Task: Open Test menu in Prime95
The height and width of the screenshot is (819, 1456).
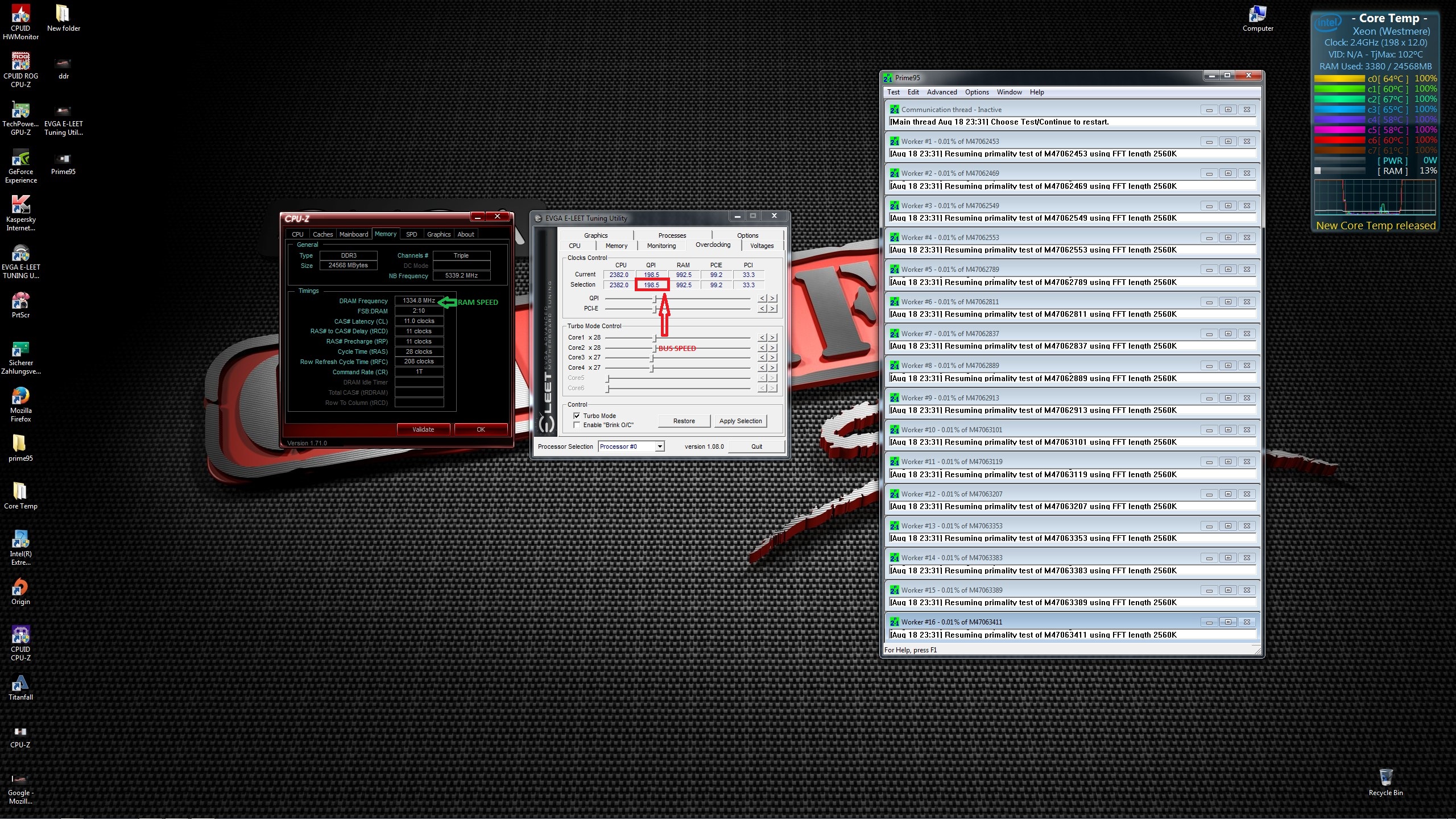Action: point(894,92)
